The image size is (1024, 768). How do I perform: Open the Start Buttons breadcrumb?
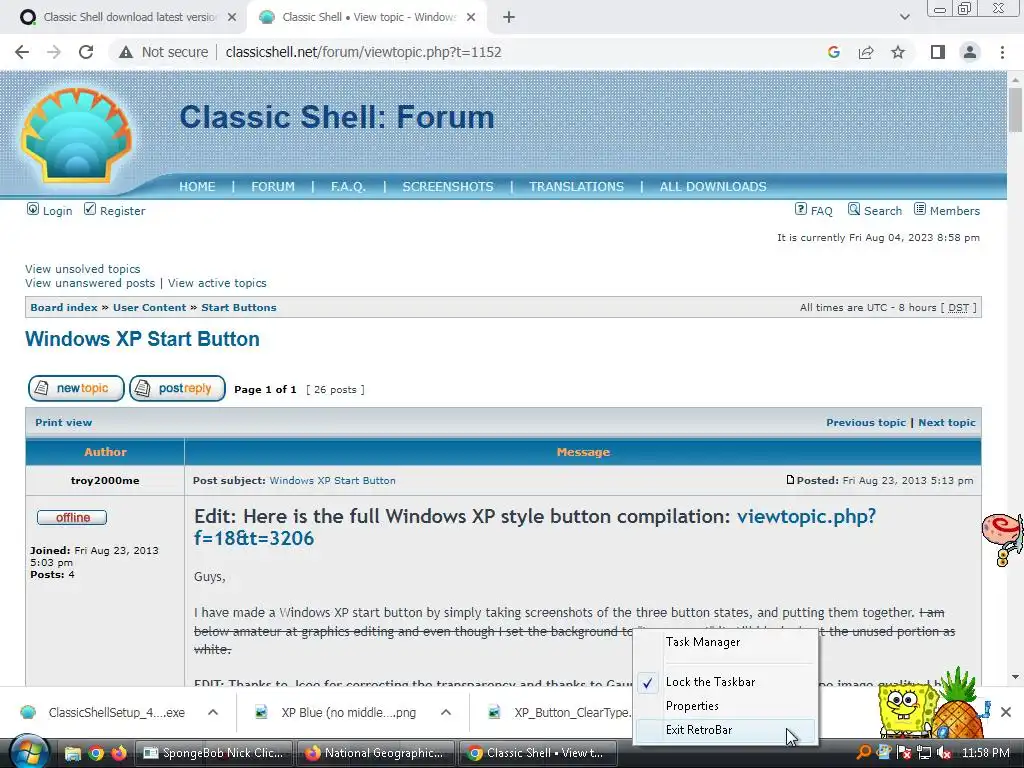(238, 308)
